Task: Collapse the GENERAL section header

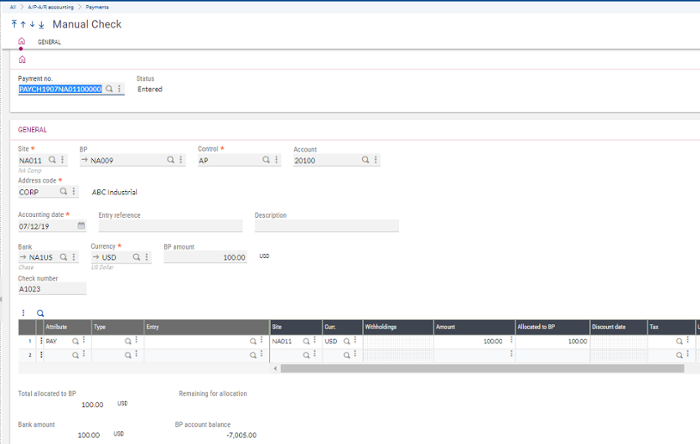Action: pos(33,130)
